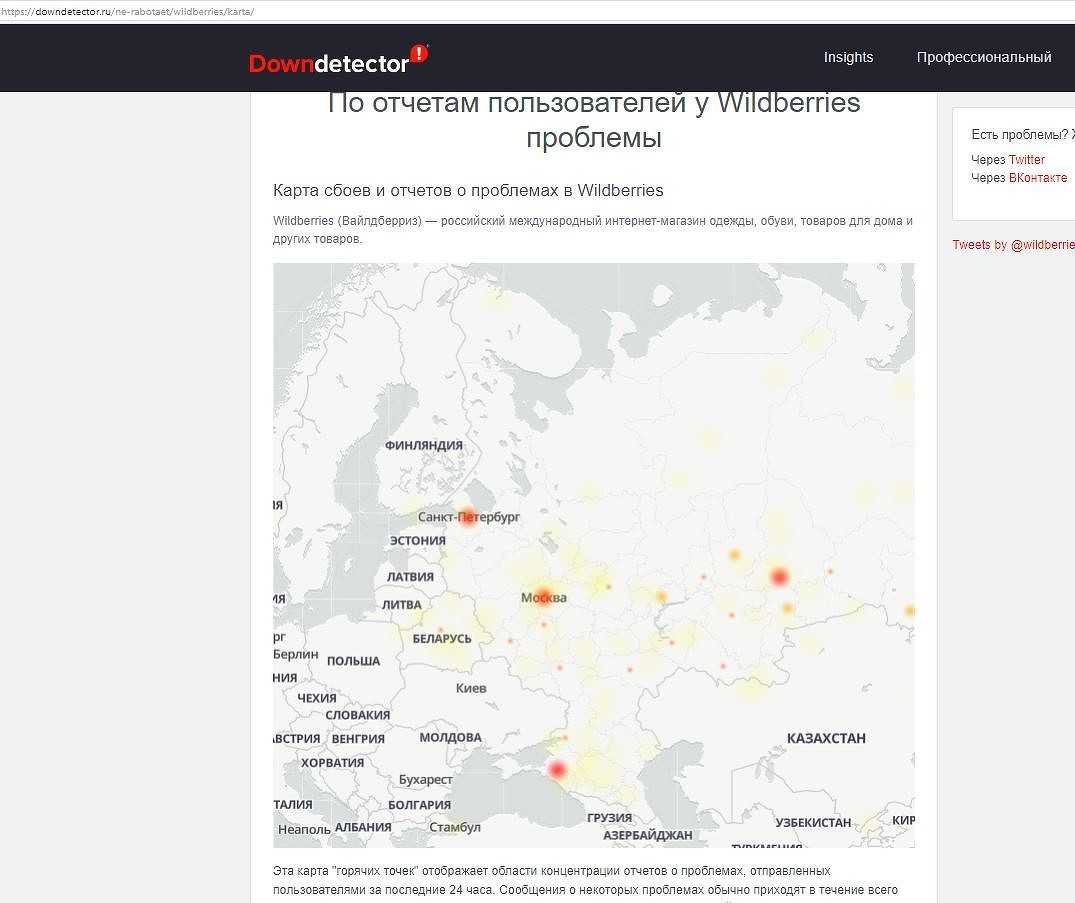Click the ЧЕХИЯ label on the map
Image resolution: width=1075 pixels, height=903 pixels.
tap(317, 698)
